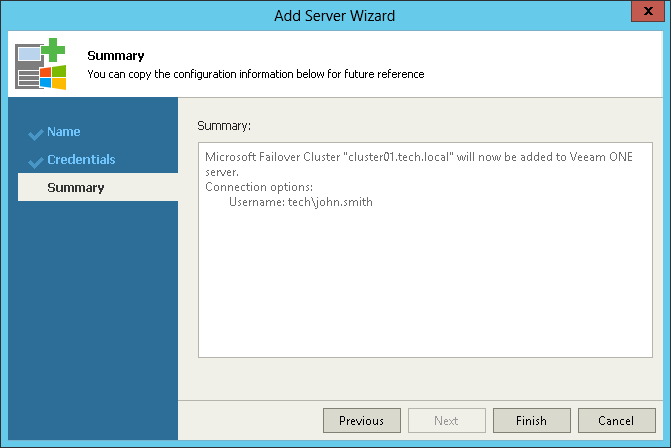The width and height of the screenshot is (671, 448).
Task: Click the Username tech\john.smith line
Action: click(x=301, y=202)
